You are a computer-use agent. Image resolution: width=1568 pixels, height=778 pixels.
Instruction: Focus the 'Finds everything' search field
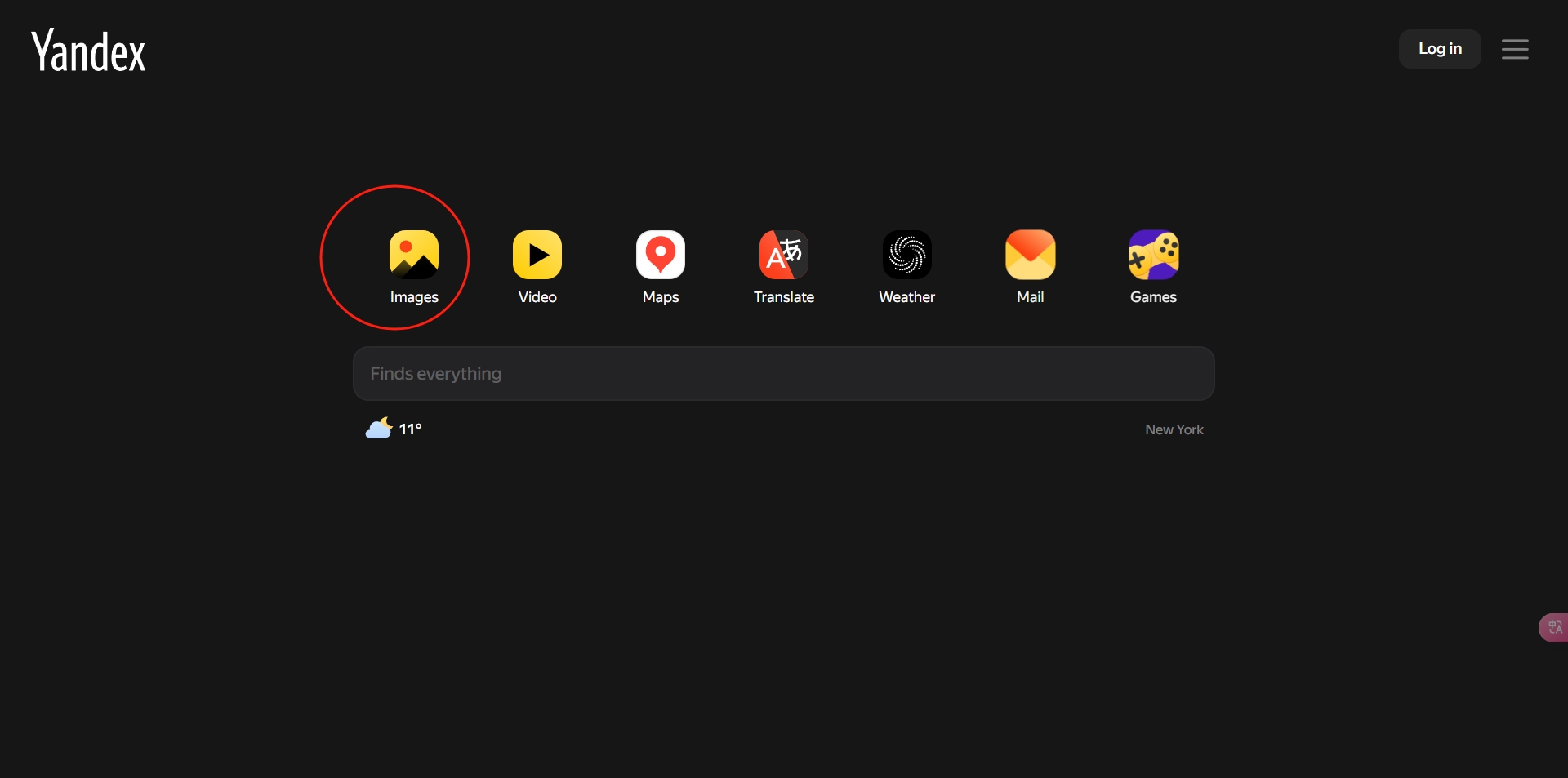click(x=784, y=374)
